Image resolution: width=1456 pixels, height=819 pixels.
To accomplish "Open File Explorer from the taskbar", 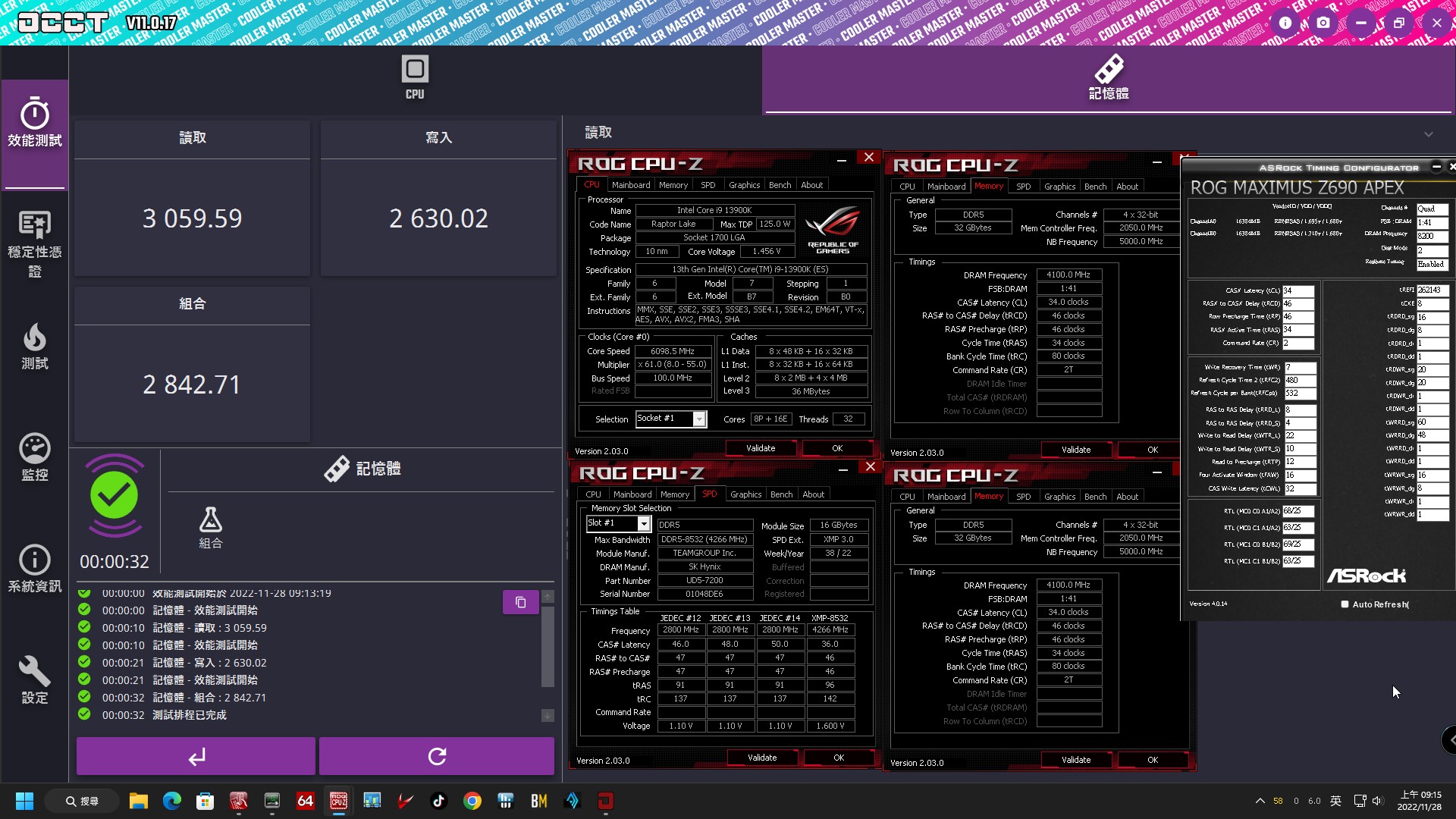I will pyautogui.click(x=138, y=801).
